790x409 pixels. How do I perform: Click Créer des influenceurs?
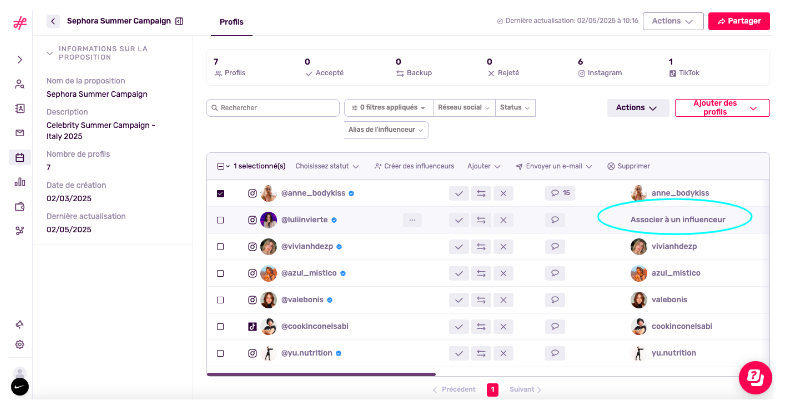pos(414,166)
